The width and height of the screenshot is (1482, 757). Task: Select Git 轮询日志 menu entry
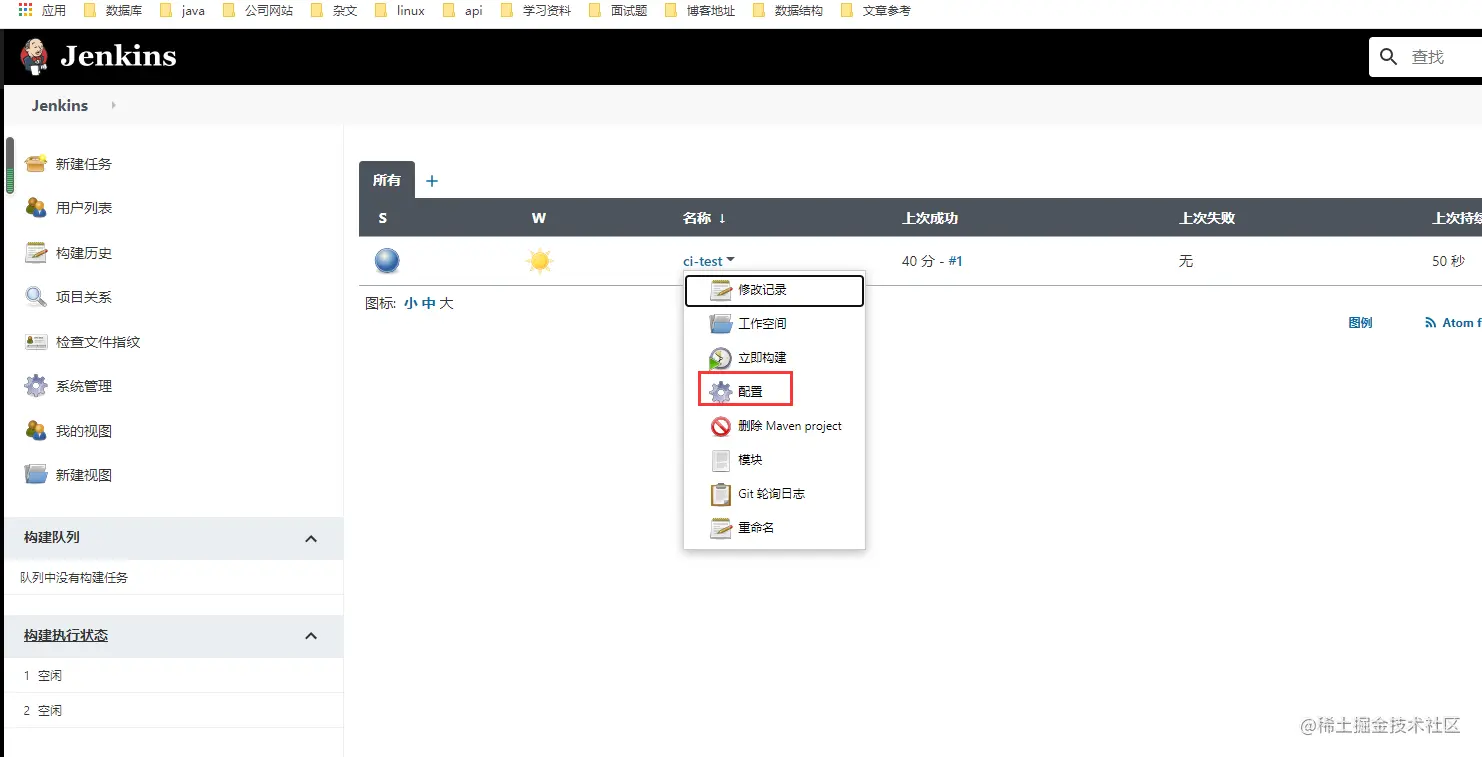(x=774, y=494)
